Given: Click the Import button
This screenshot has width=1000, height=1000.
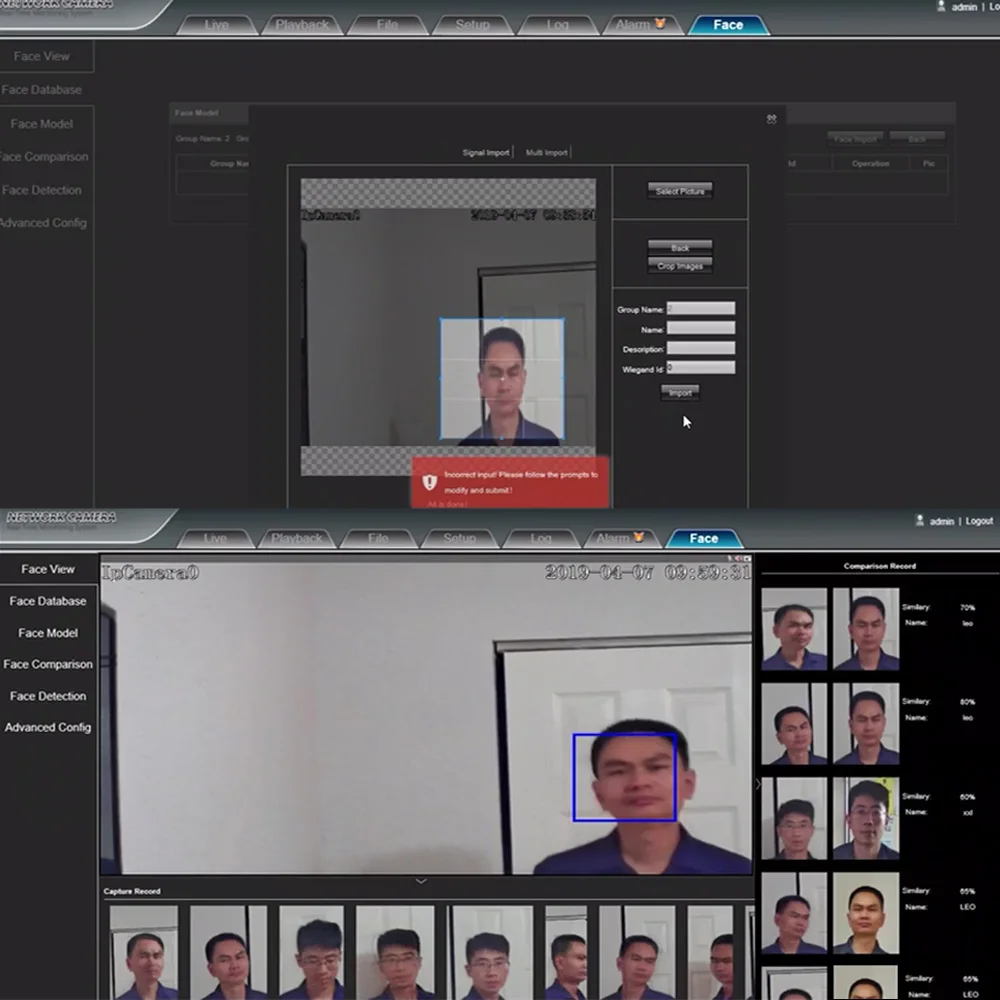Looking at the screenshot, I should pos(680,393).
